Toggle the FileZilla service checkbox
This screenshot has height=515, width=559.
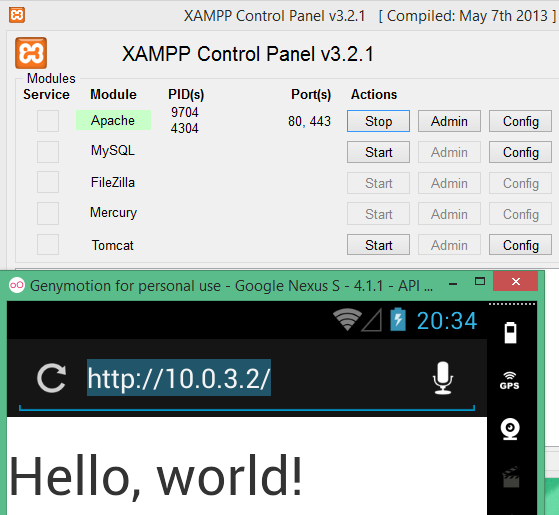[x=48, y=182]
